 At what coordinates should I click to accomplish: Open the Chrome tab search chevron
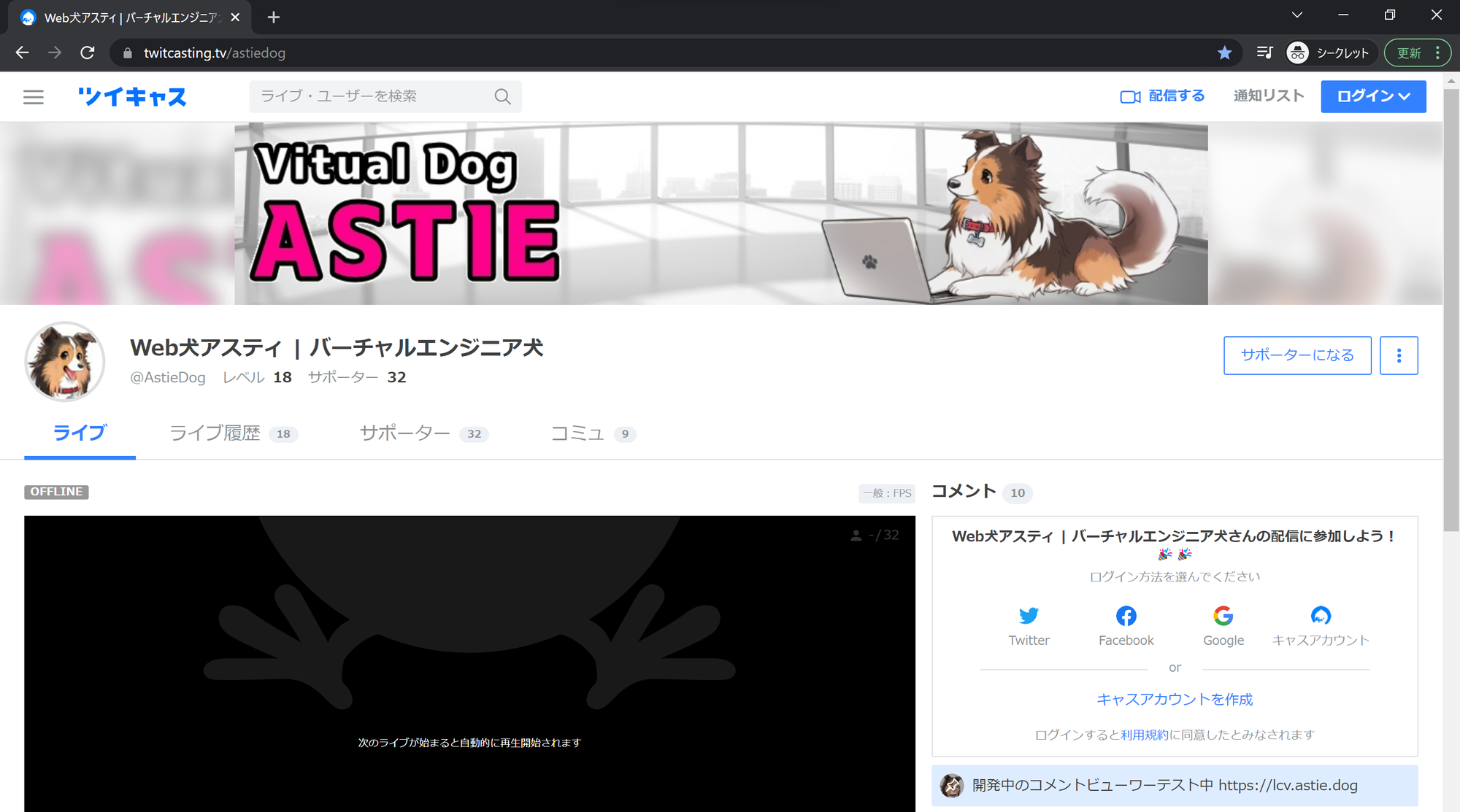pos(1296,15)
